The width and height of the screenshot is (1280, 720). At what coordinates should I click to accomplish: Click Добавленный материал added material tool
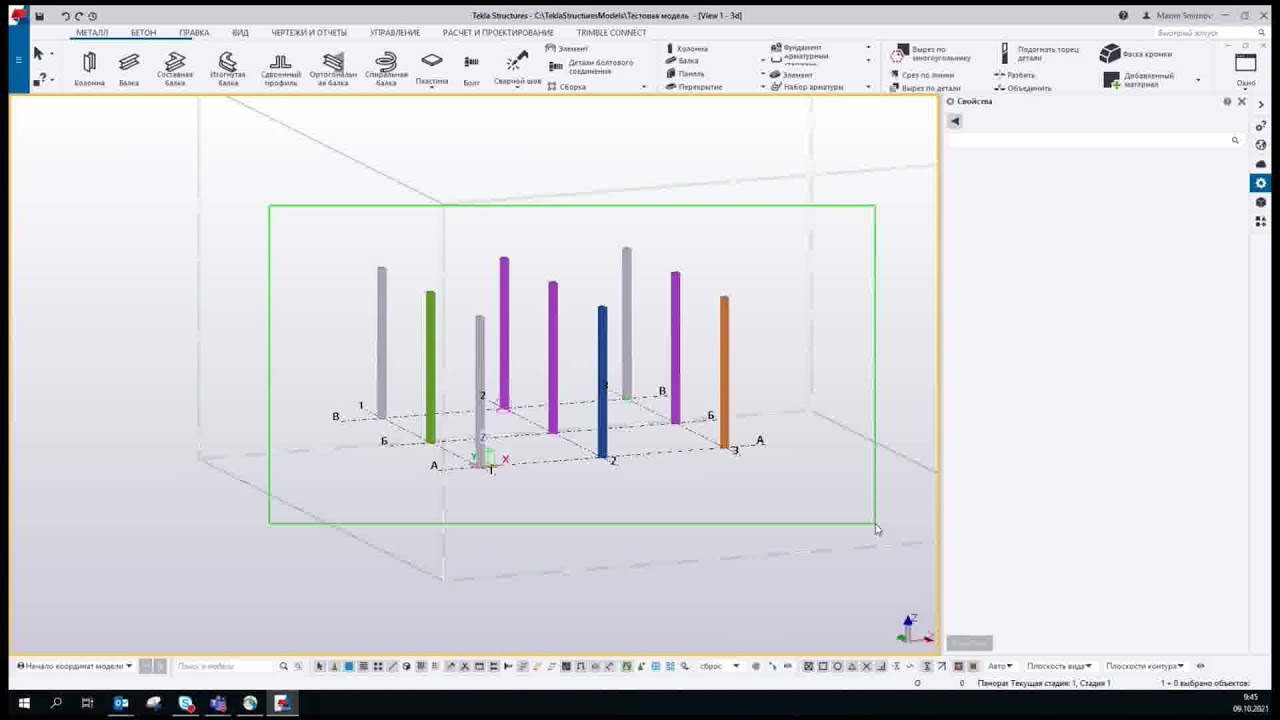[1139, 79]
